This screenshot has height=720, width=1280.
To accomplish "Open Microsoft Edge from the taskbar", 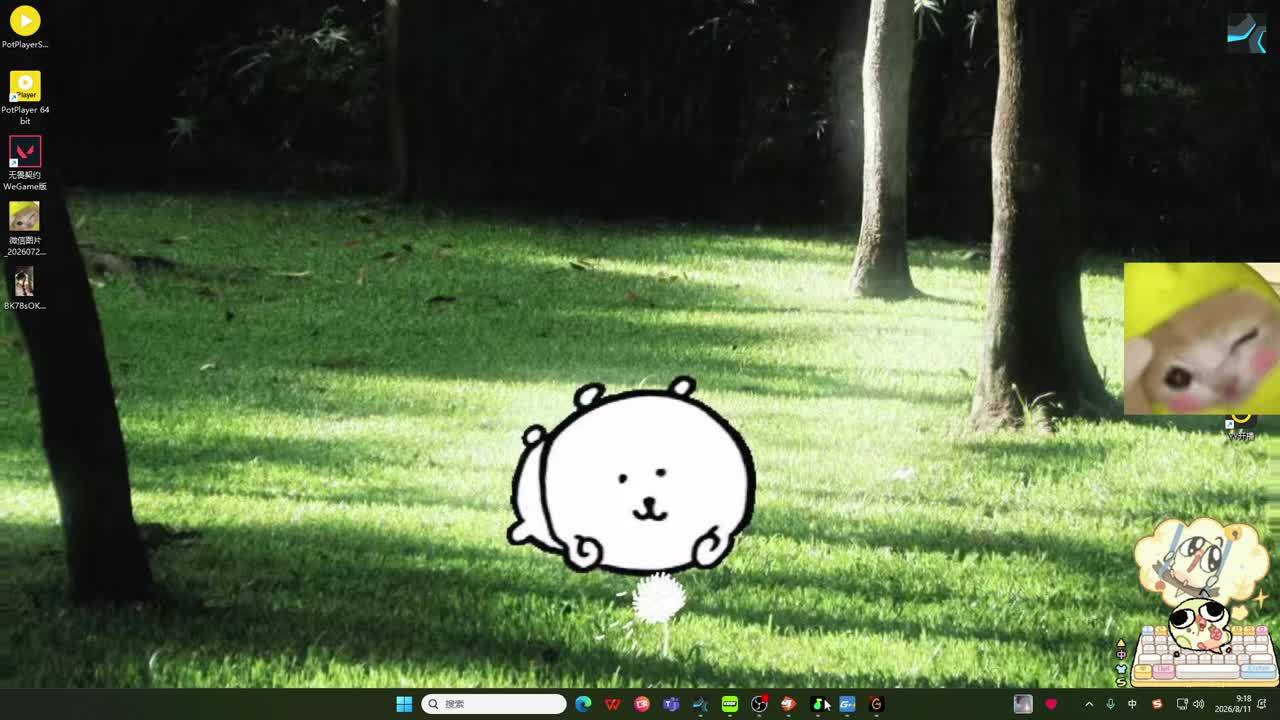I will tap(583, 704).
